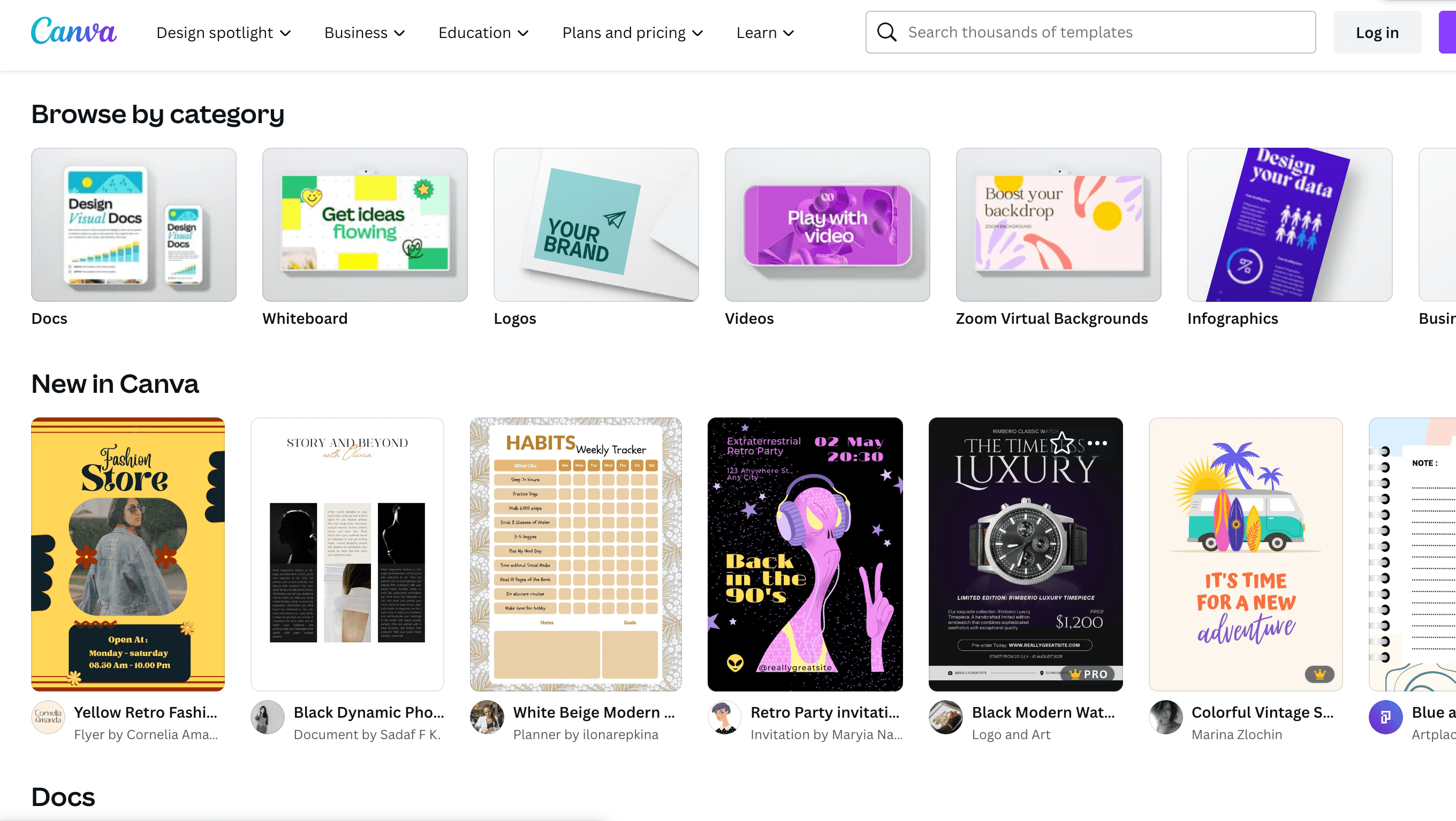Focus the Search thousands of templates field
Viewport: 1456px width, 821px height.
[1090, 32]
